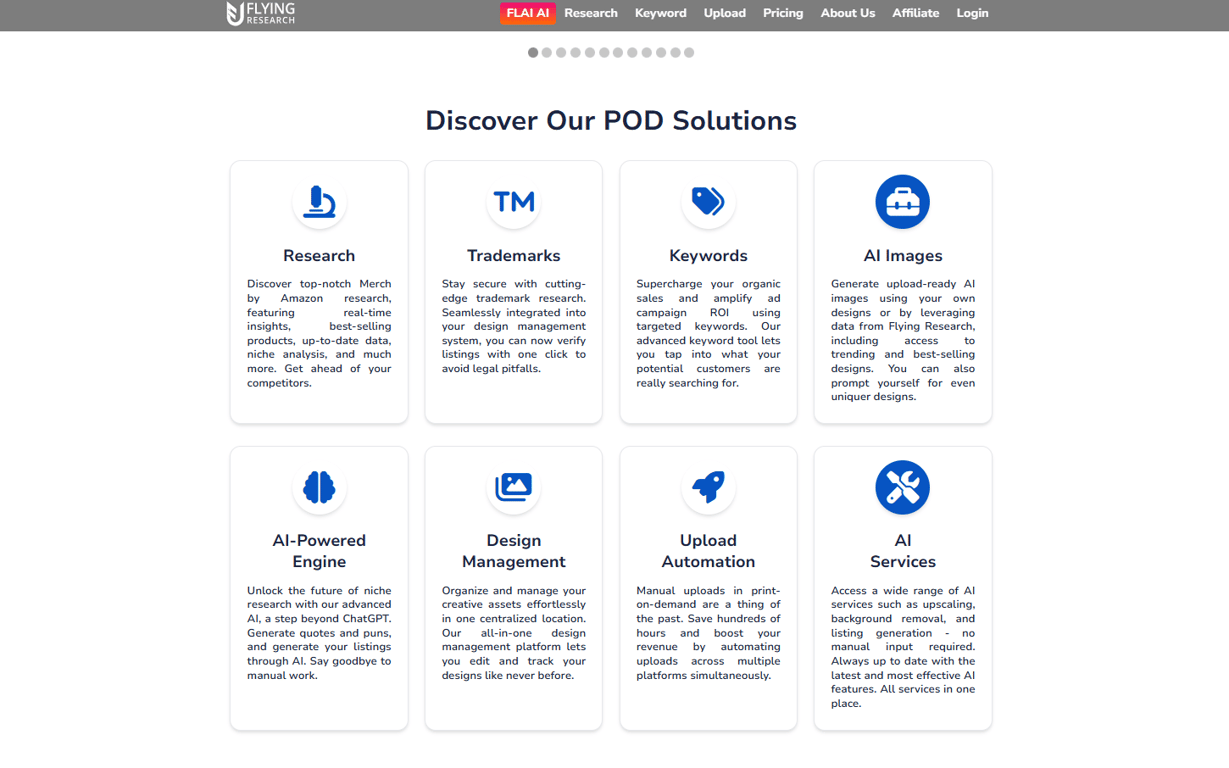Click the TM Trademarks icon
The width and height of the screenshot is (1229, 768).
[514, 202]
